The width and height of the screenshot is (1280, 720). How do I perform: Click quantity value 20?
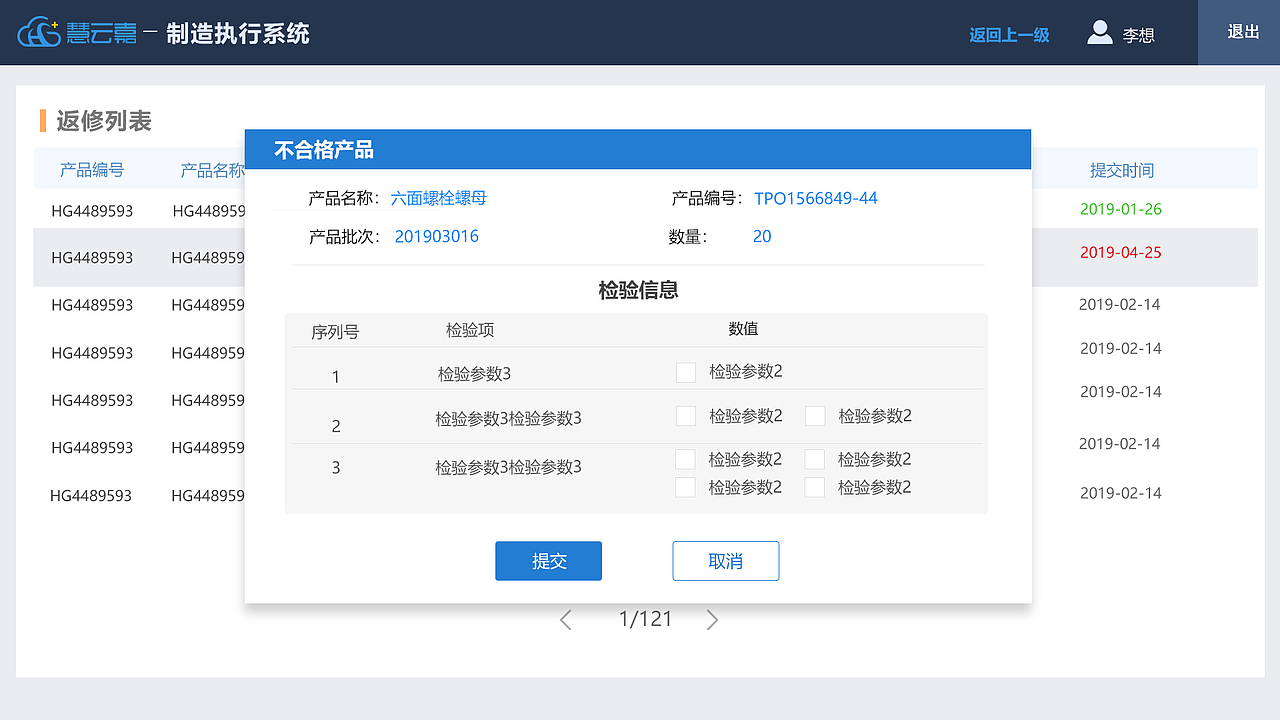pos(762,236)
